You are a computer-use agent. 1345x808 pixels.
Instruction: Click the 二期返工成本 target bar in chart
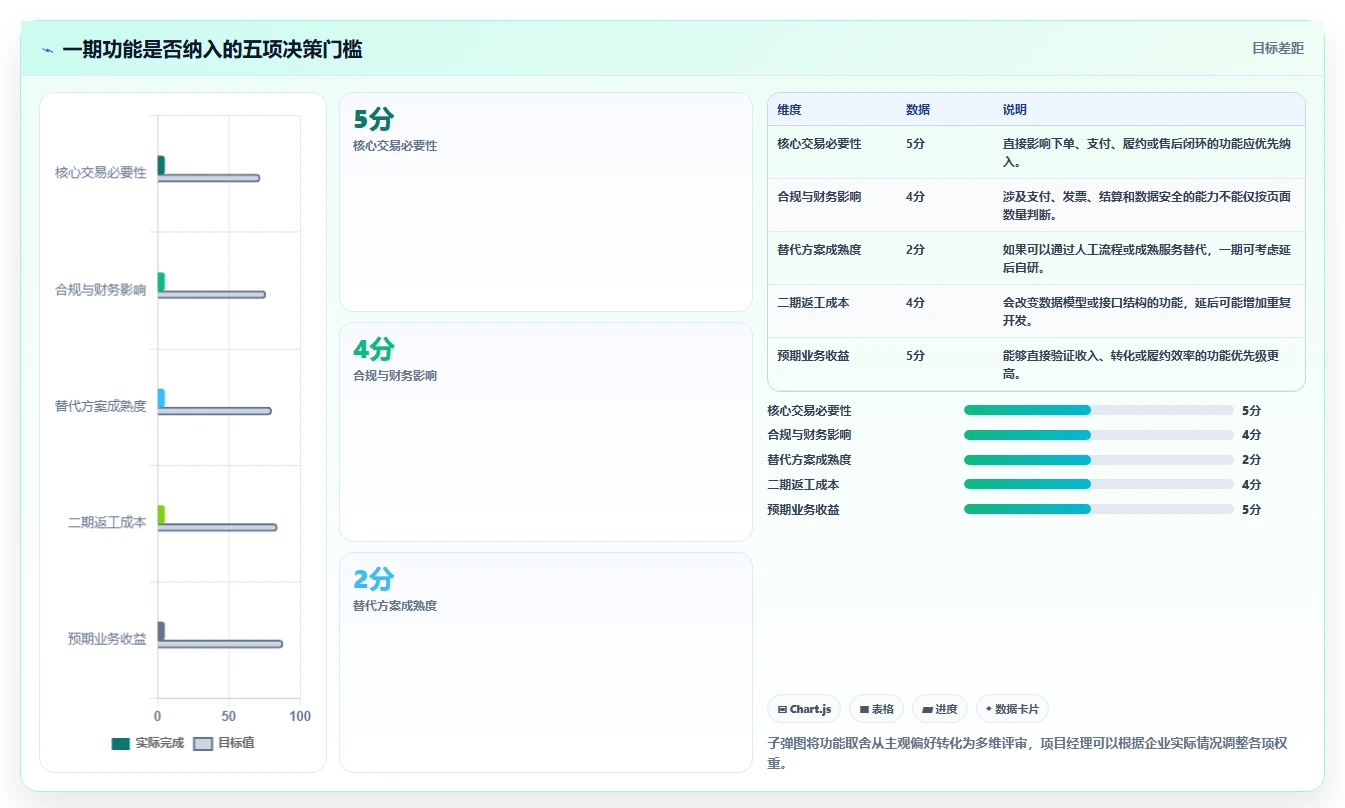(217, 527)
